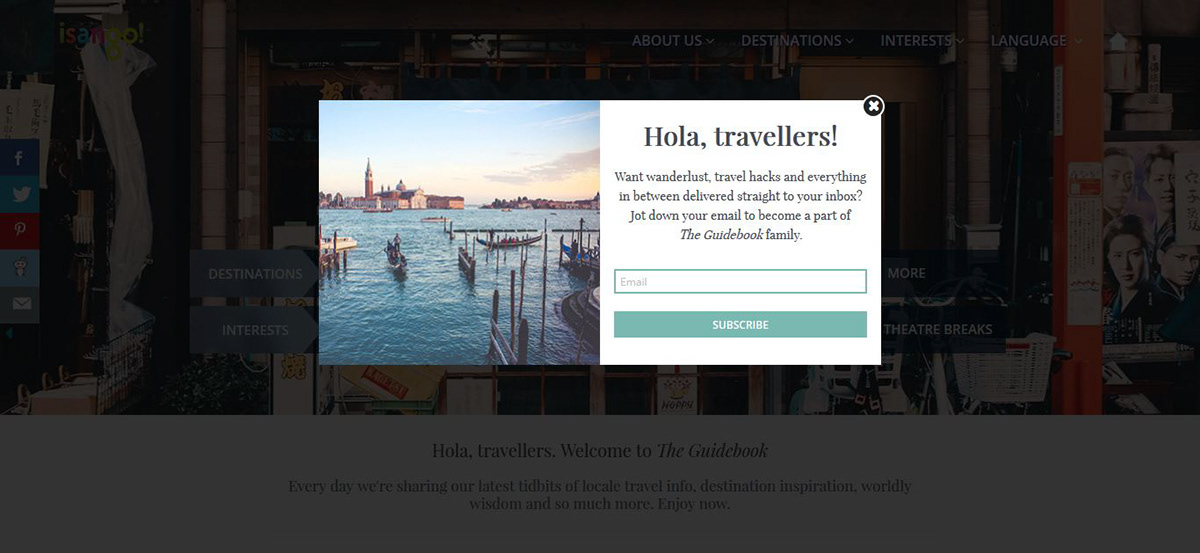Open the Interests dropdown in top navigation
This screenshot has height=553, width=1200.
[x=922, y=41]
